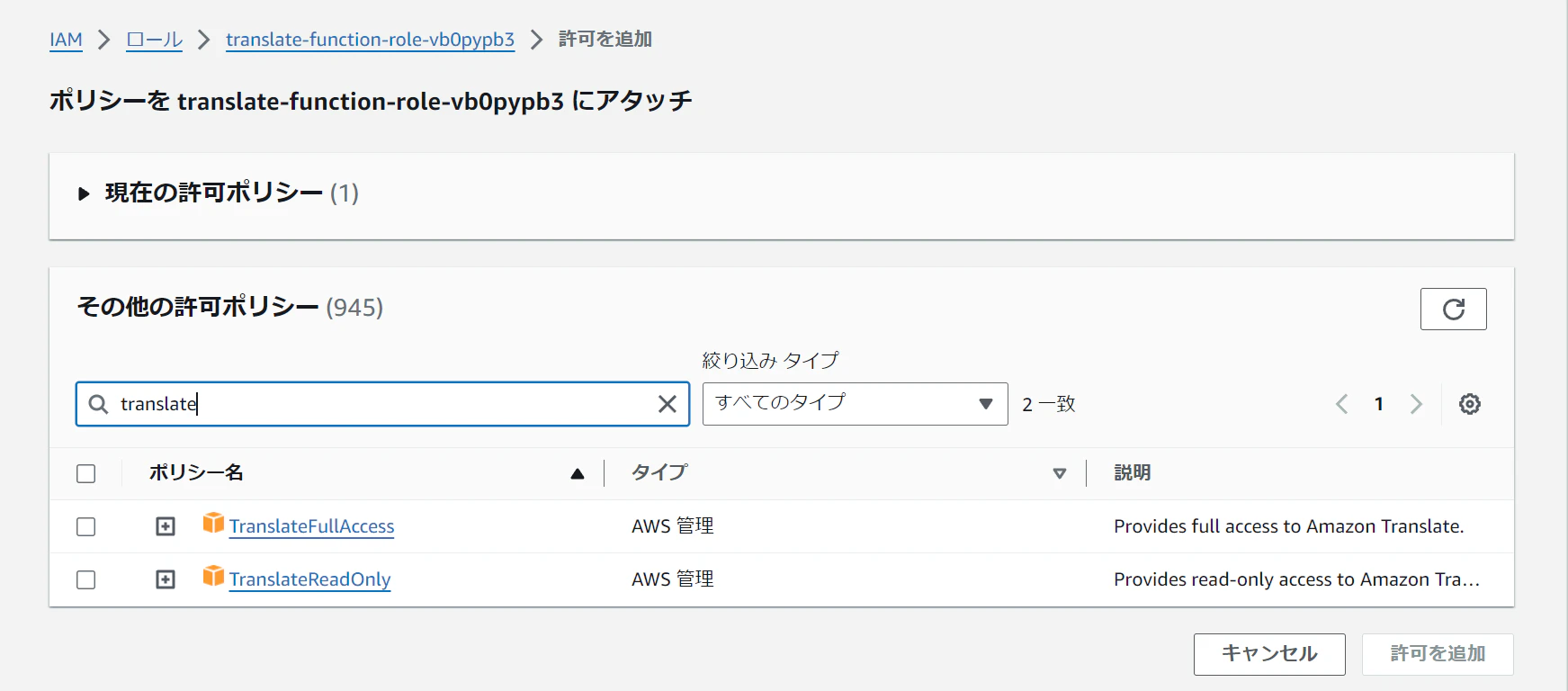Click AWS 管理 type in TranslateFullAccess row
The width and height of the screenshot is (1568, 691).
tap(673, 526)
